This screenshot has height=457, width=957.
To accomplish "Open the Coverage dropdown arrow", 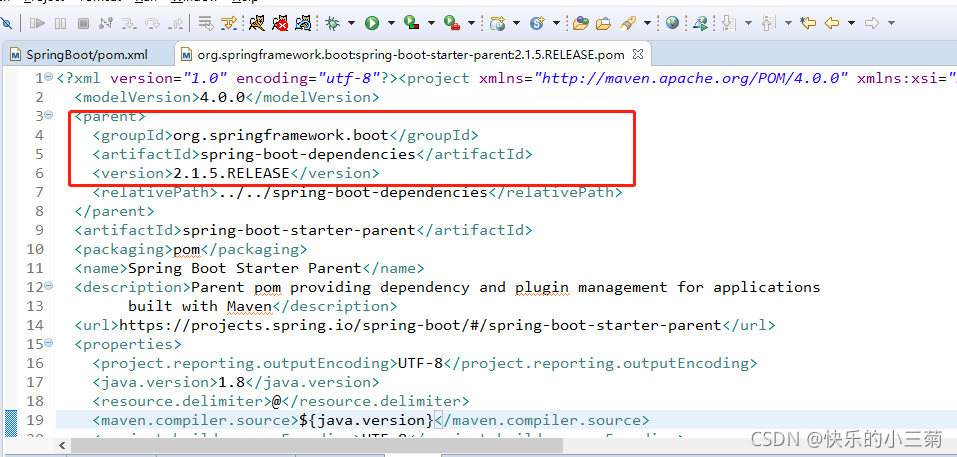I will coord(432,23).
